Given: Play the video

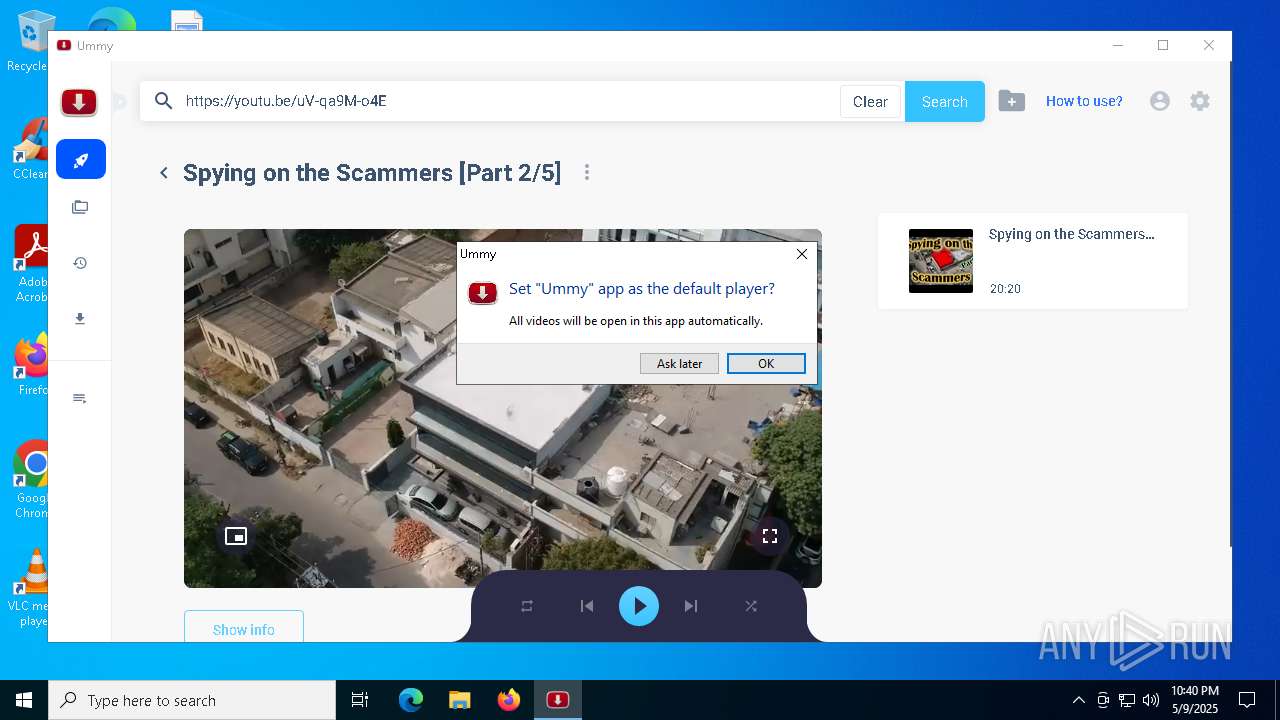Looking at the screenshot, I should point(639,606).
